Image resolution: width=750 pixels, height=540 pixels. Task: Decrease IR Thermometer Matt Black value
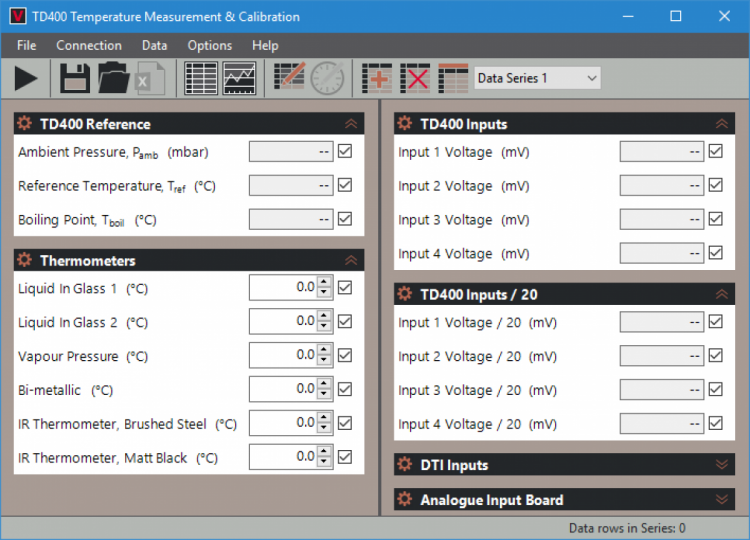324,462
